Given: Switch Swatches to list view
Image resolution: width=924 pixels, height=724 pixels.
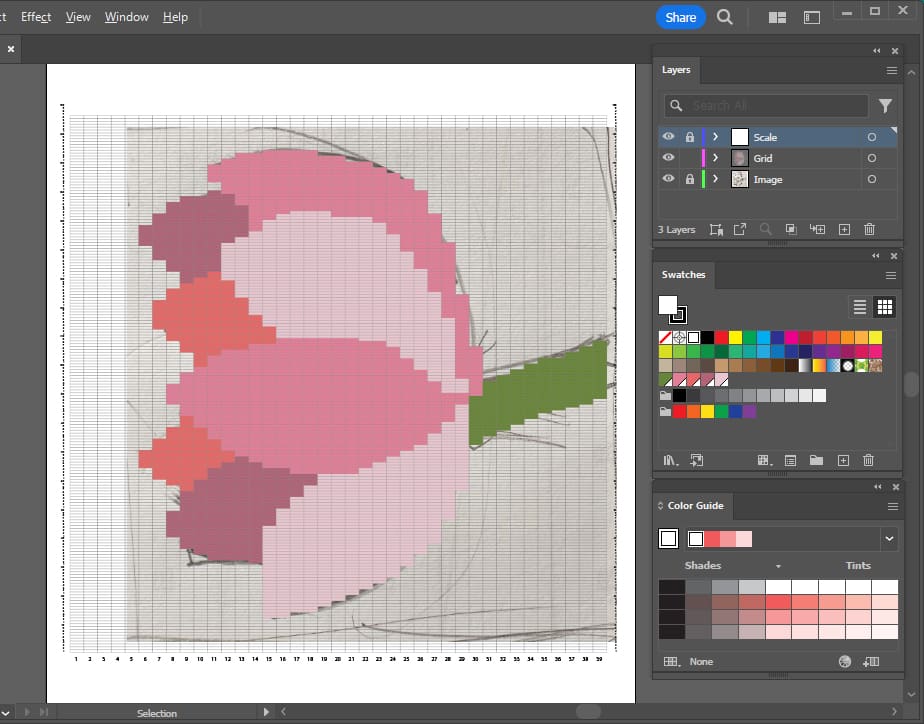Looking at the screenshot, I should (859, 307).
